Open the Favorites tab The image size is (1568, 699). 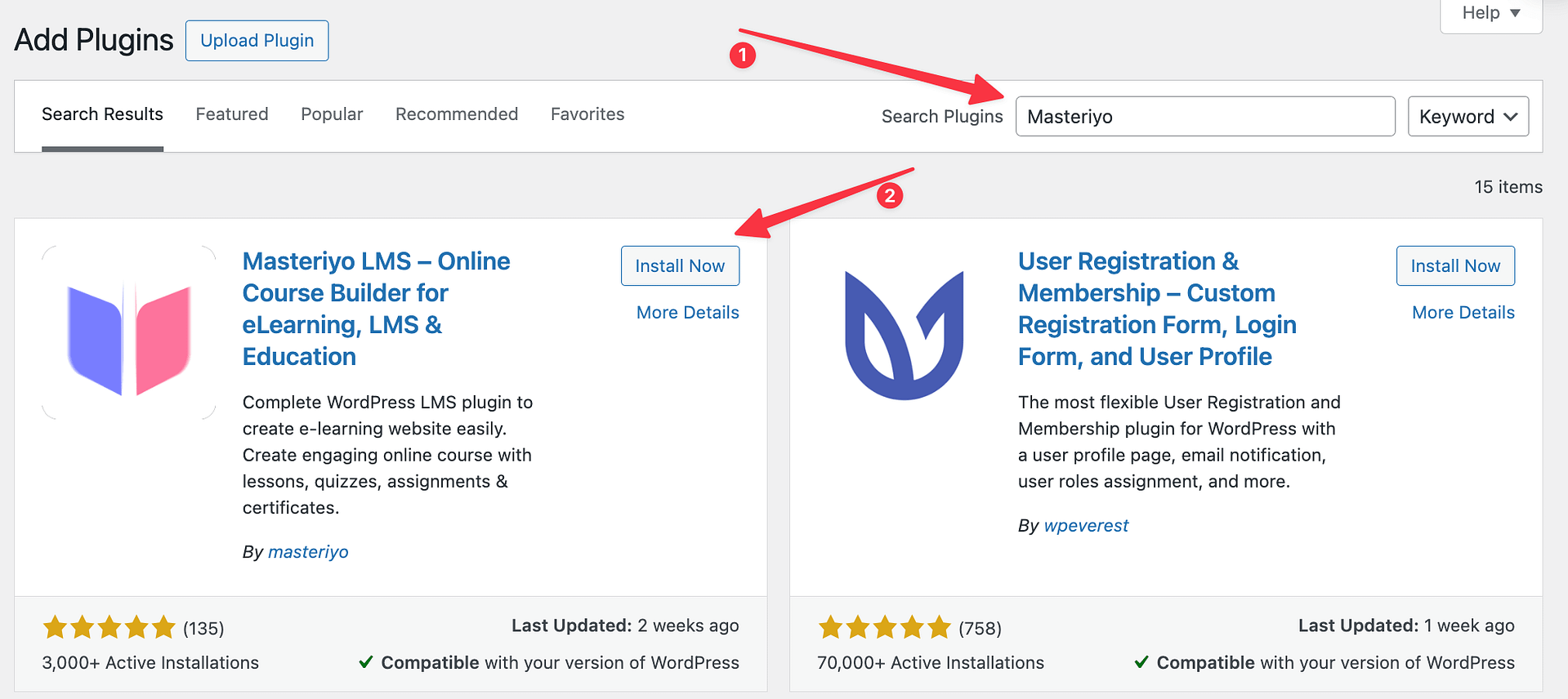pos(587,114)
